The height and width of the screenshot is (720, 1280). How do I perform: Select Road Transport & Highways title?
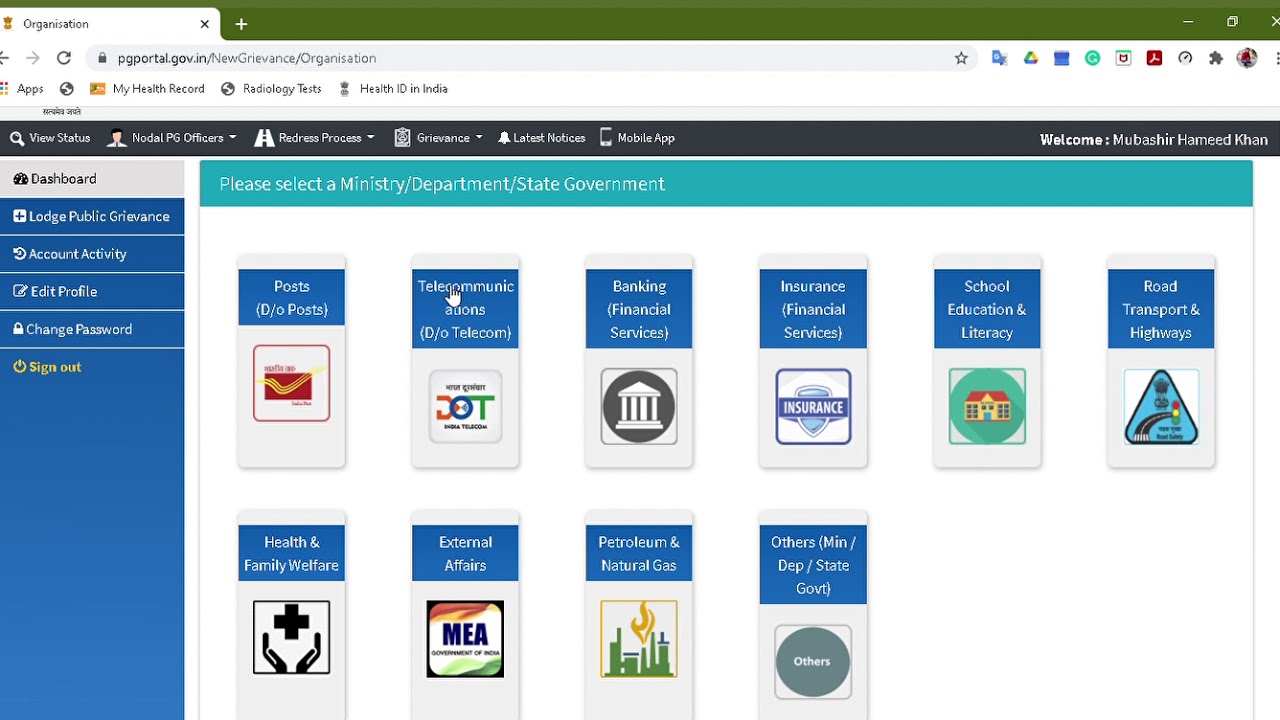(1161, 309)
